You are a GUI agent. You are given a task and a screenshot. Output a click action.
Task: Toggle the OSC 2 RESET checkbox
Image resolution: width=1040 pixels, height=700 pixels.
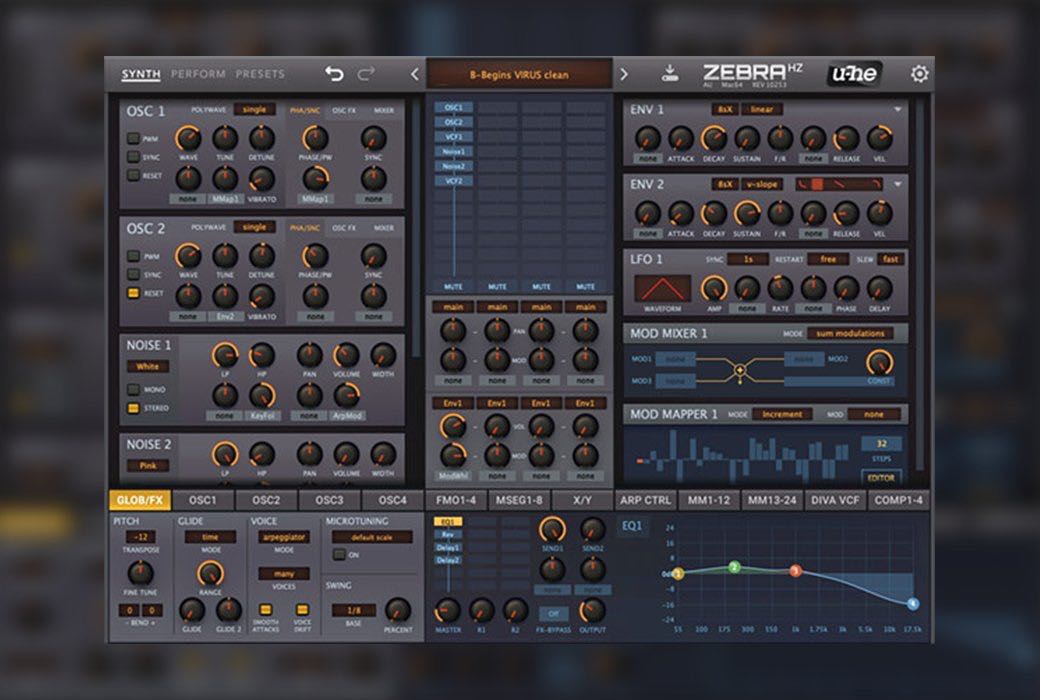[133, 293]
